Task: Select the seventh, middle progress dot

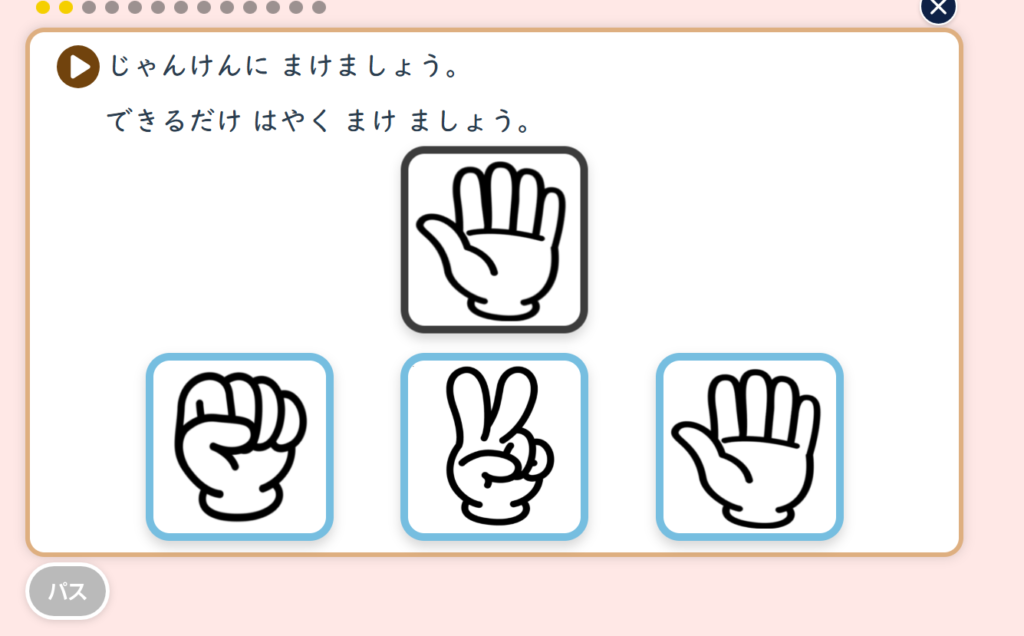Action: pos(181,7)
